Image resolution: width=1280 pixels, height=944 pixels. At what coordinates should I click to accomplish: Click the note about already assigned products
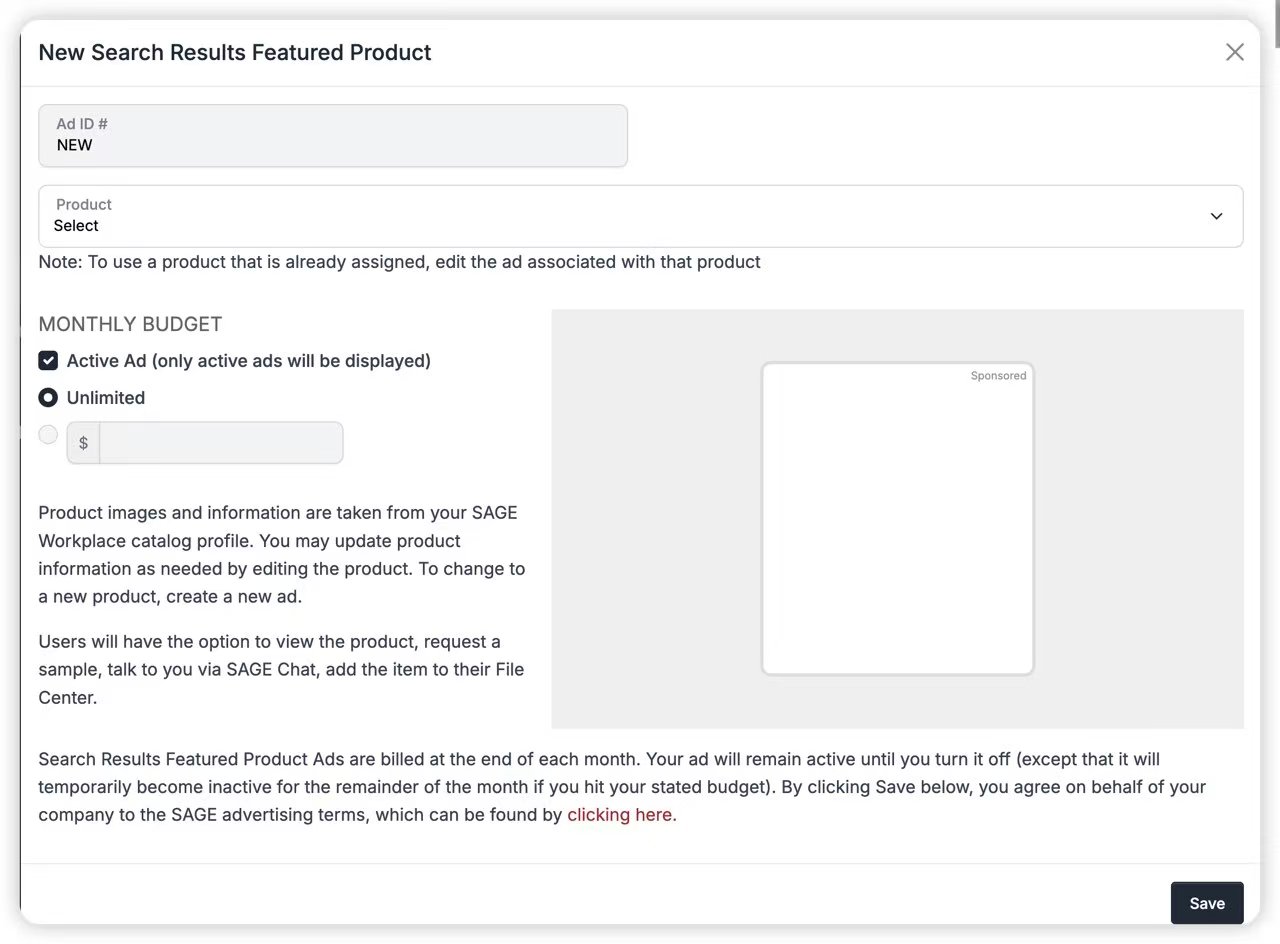pyautogui.click(x=399, y=262)
